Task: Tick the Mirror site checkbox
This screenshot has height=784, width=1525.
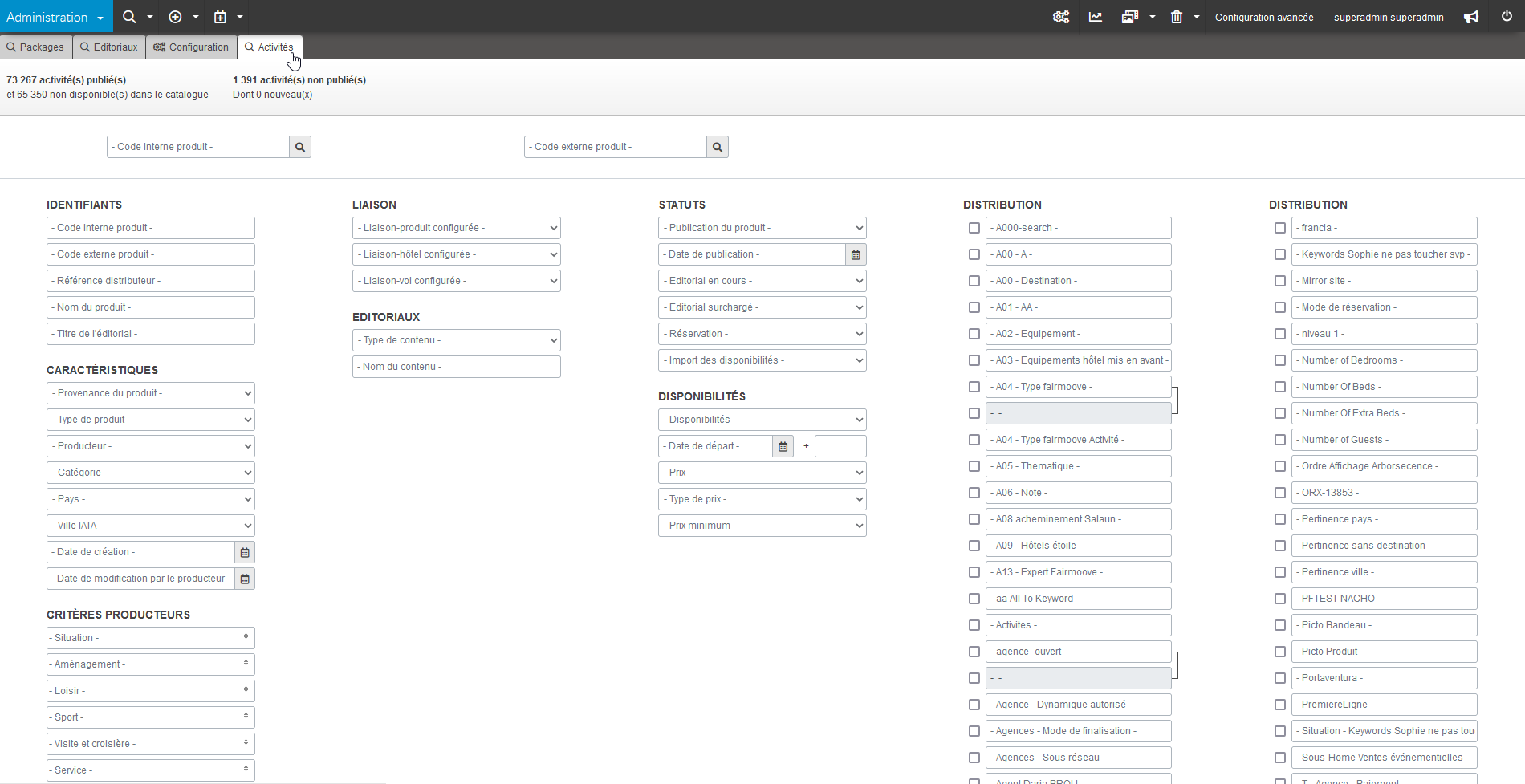Action: point(1280,281)
